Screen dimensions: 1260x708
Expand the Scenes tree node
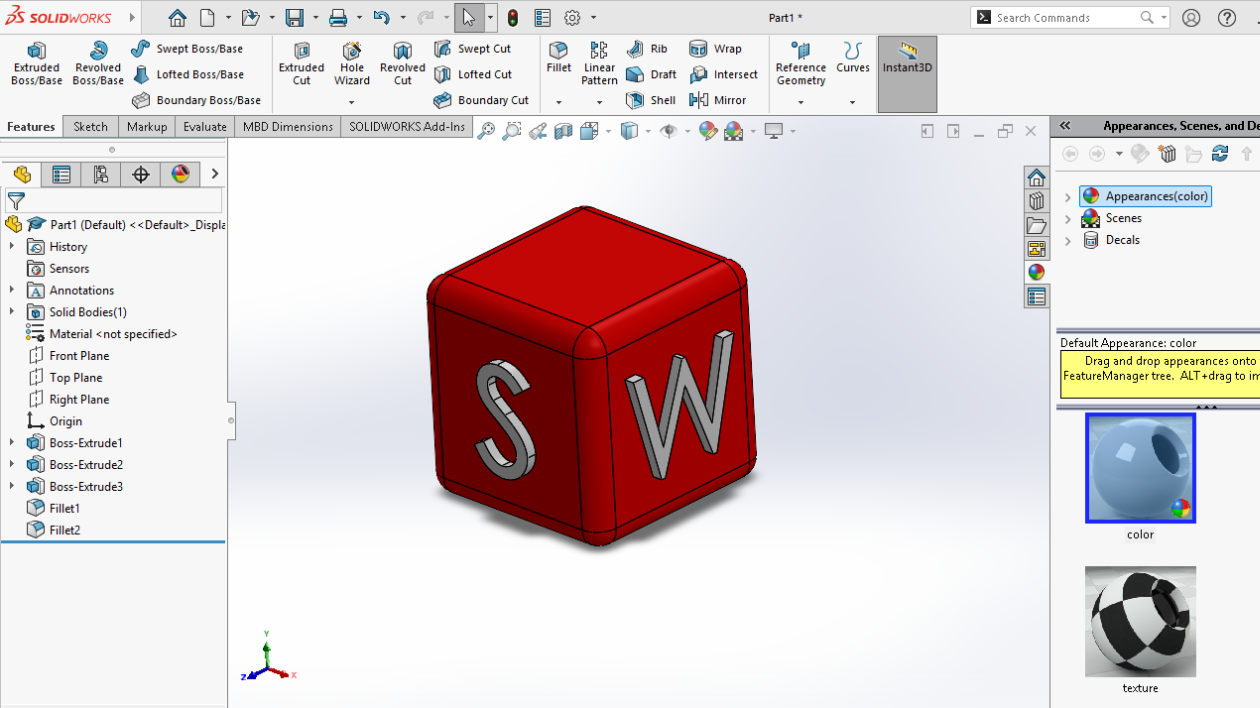click(1068, 218)
